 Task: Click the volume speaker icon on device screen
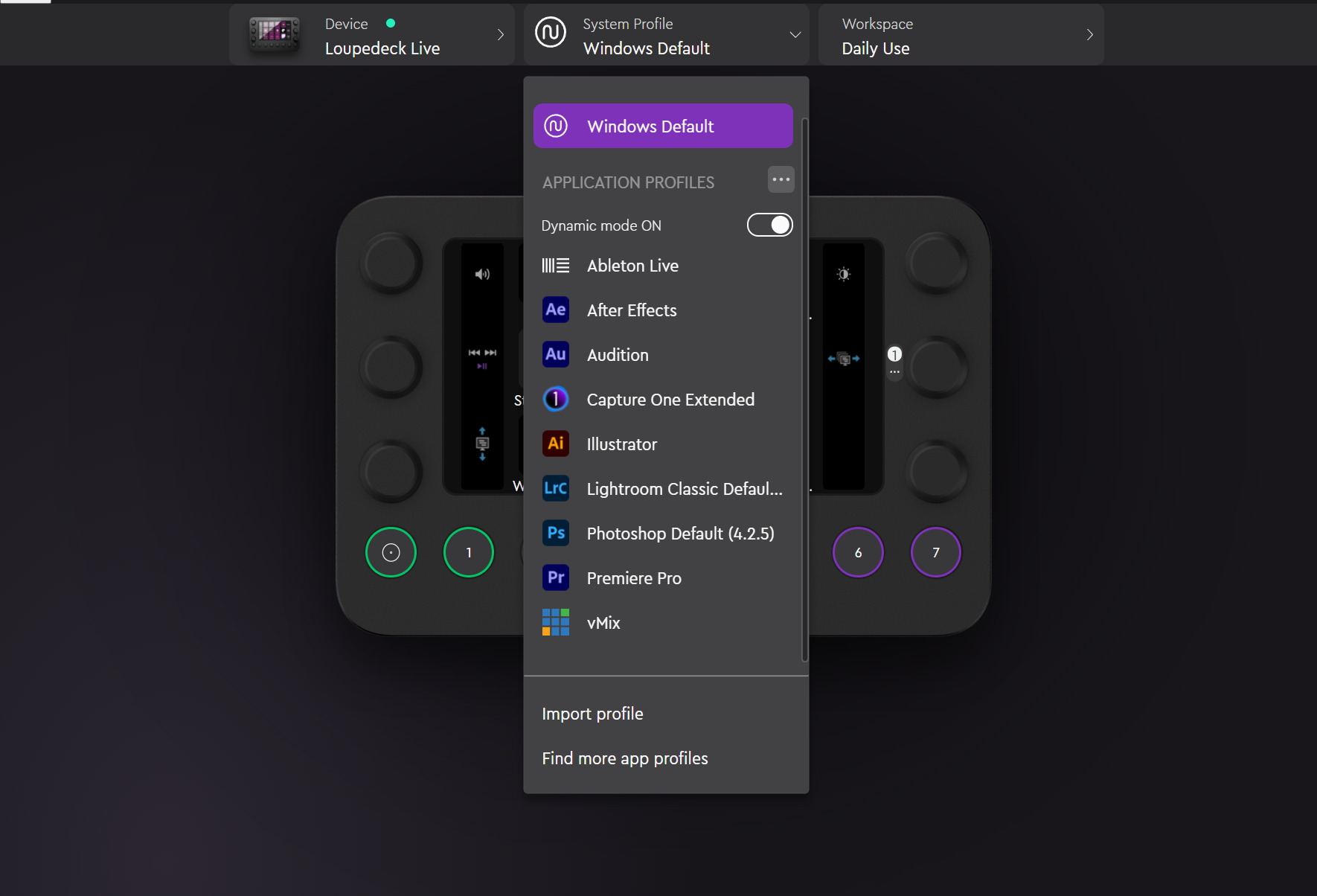point(482,275)
